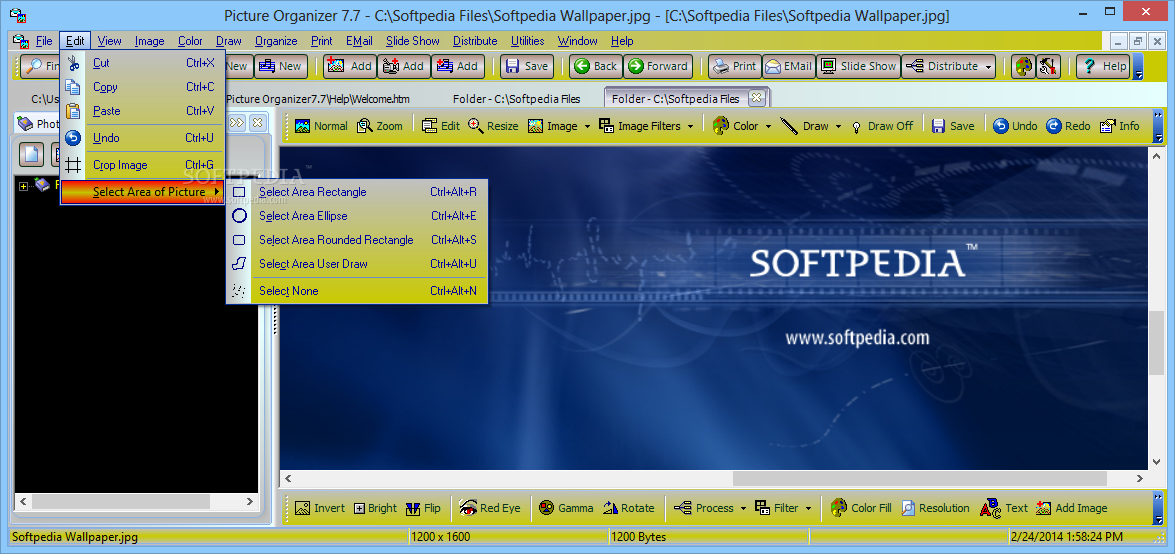The width and height of the screenshot is (1175, 554).
Task: Click the Help question mark toolbar button
Action: (x=1103, y=66)
